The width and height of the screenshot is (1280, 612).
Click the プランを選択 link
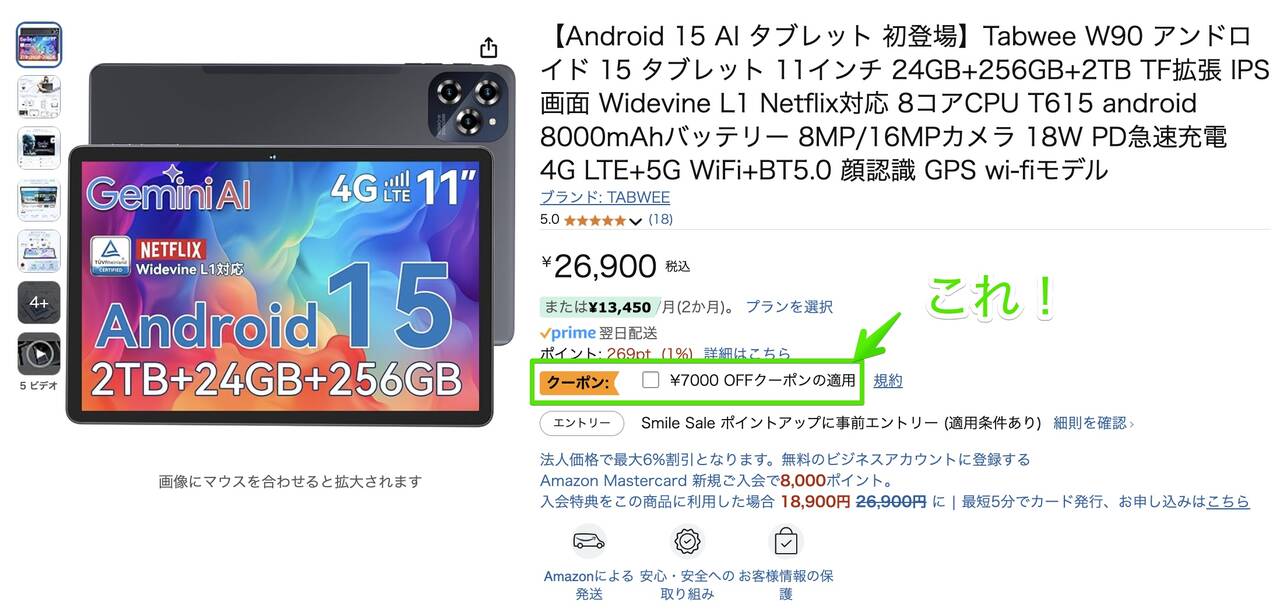[x=789, y=307]
